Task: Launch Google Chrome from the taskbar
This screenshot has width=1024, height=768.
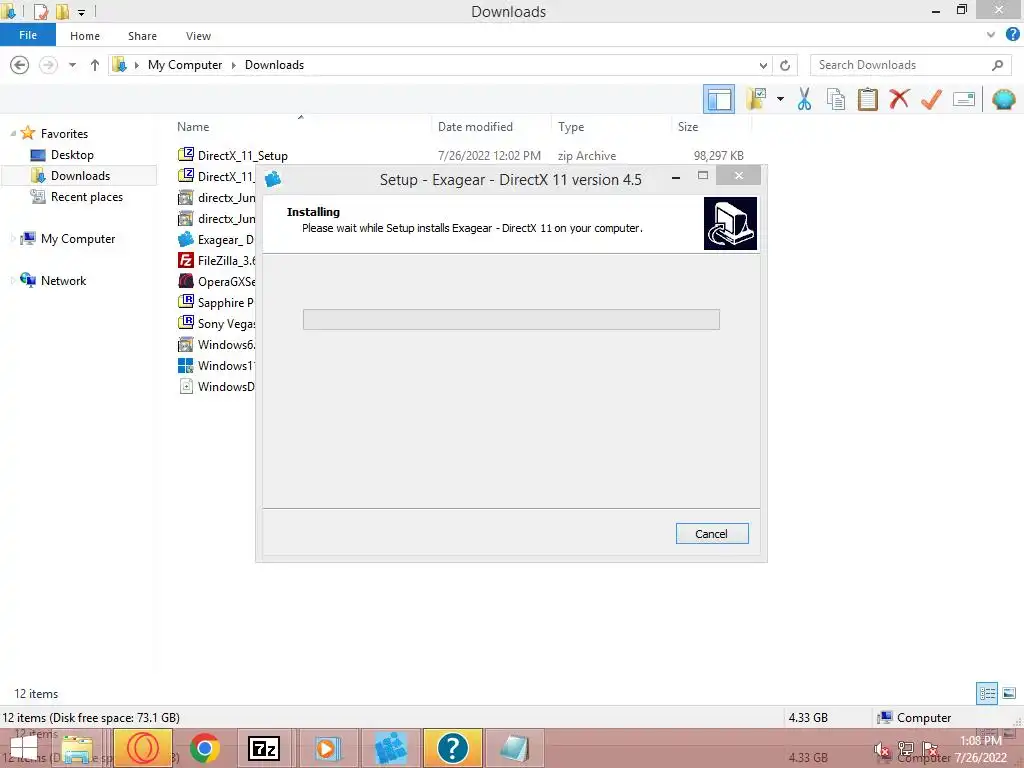Action: (205, 748)
